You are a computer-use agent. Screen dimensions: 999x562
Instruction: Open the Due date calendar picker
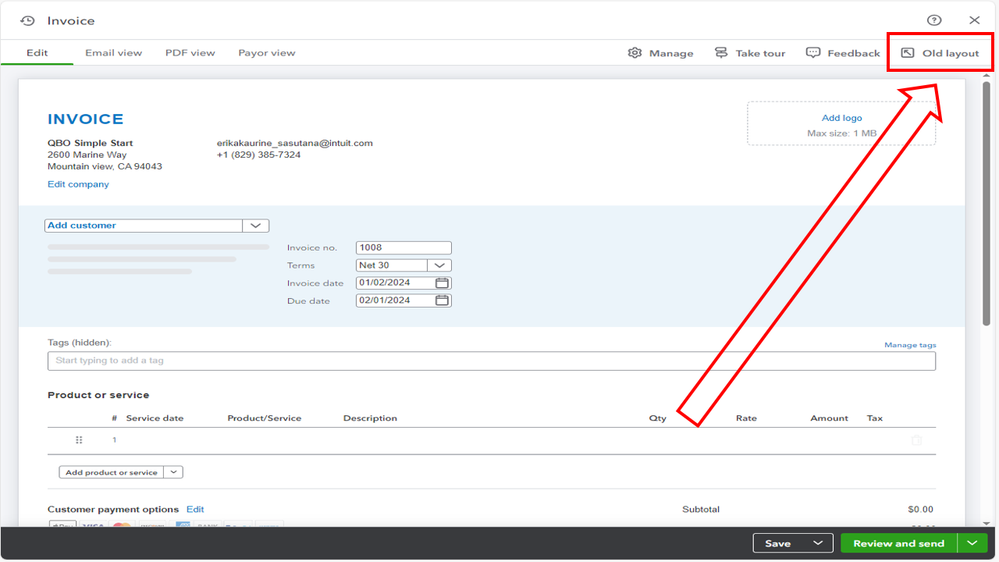(x=442, y=300)
